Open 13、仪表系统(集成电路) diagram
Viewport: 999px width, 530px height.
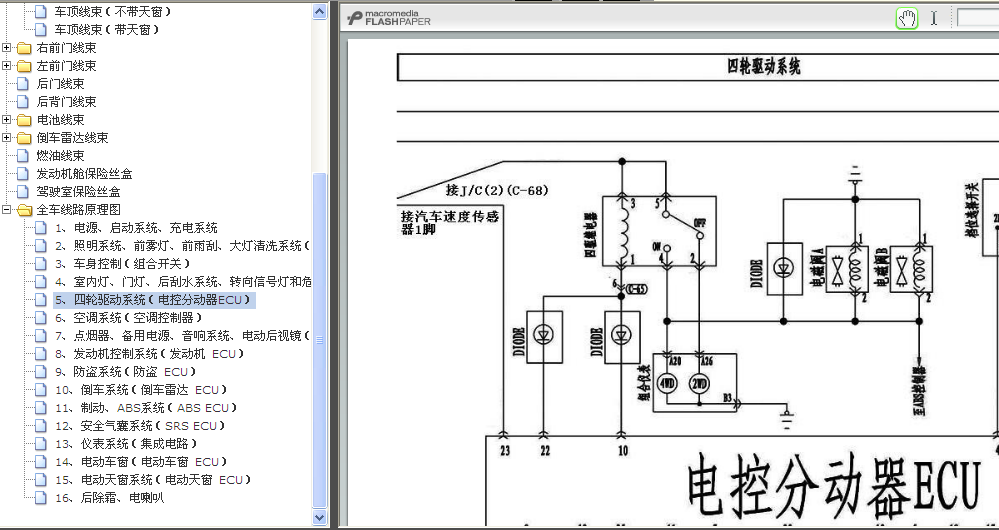126,443
